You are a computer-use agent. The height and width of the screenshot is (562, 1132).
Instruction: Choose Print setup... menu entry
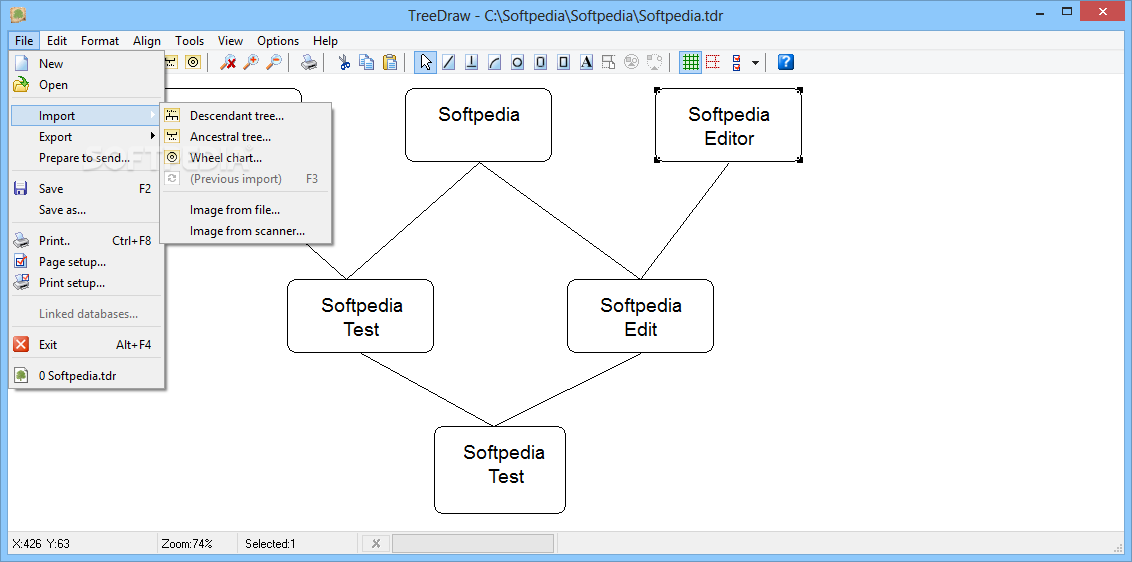87,282
